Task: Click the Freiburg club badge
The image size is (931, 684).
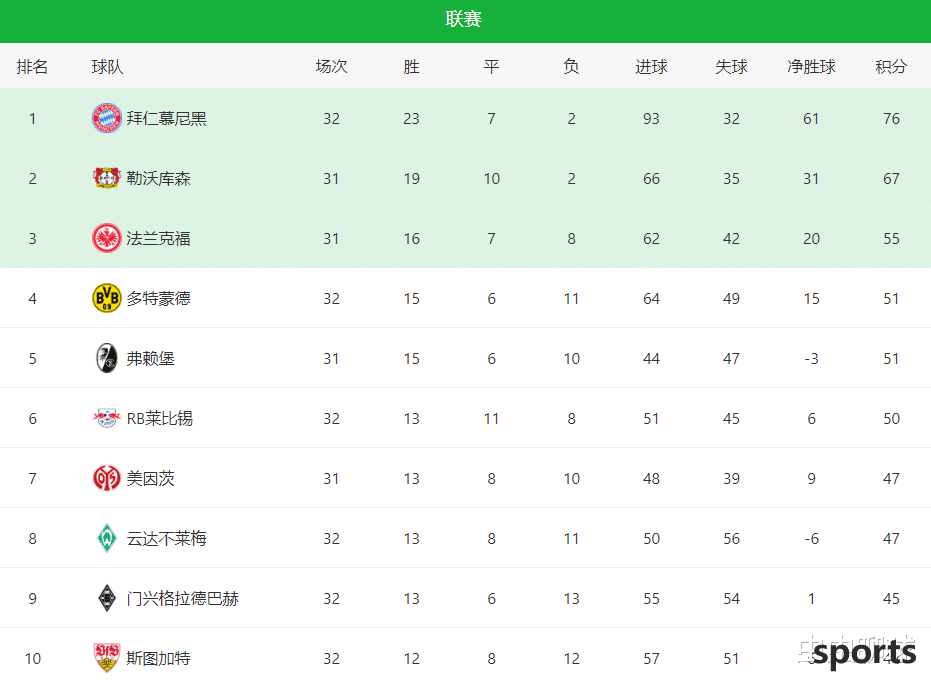Action: tap(107, 358)
